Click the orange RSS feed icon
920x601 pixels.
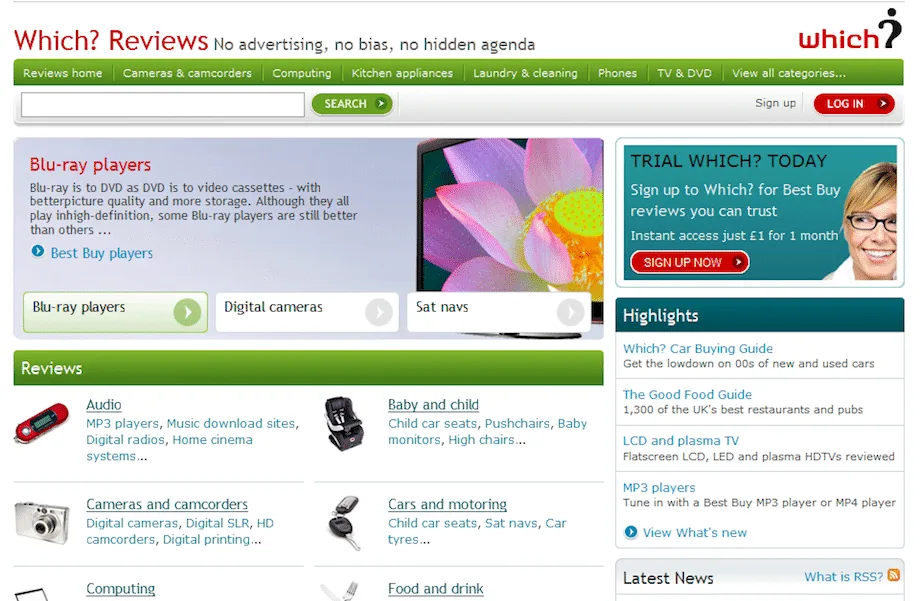pos(894,576)
